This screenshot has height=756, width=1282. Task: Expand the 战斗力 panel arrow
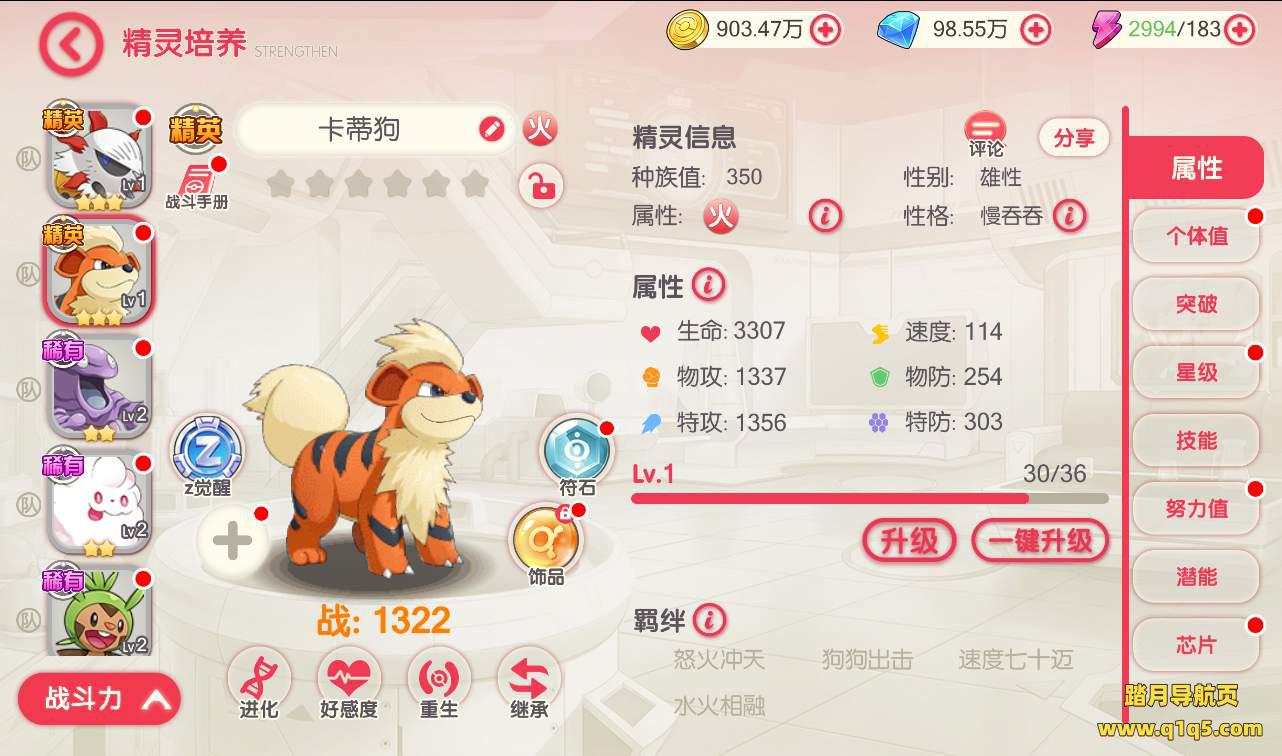[157, 700]
